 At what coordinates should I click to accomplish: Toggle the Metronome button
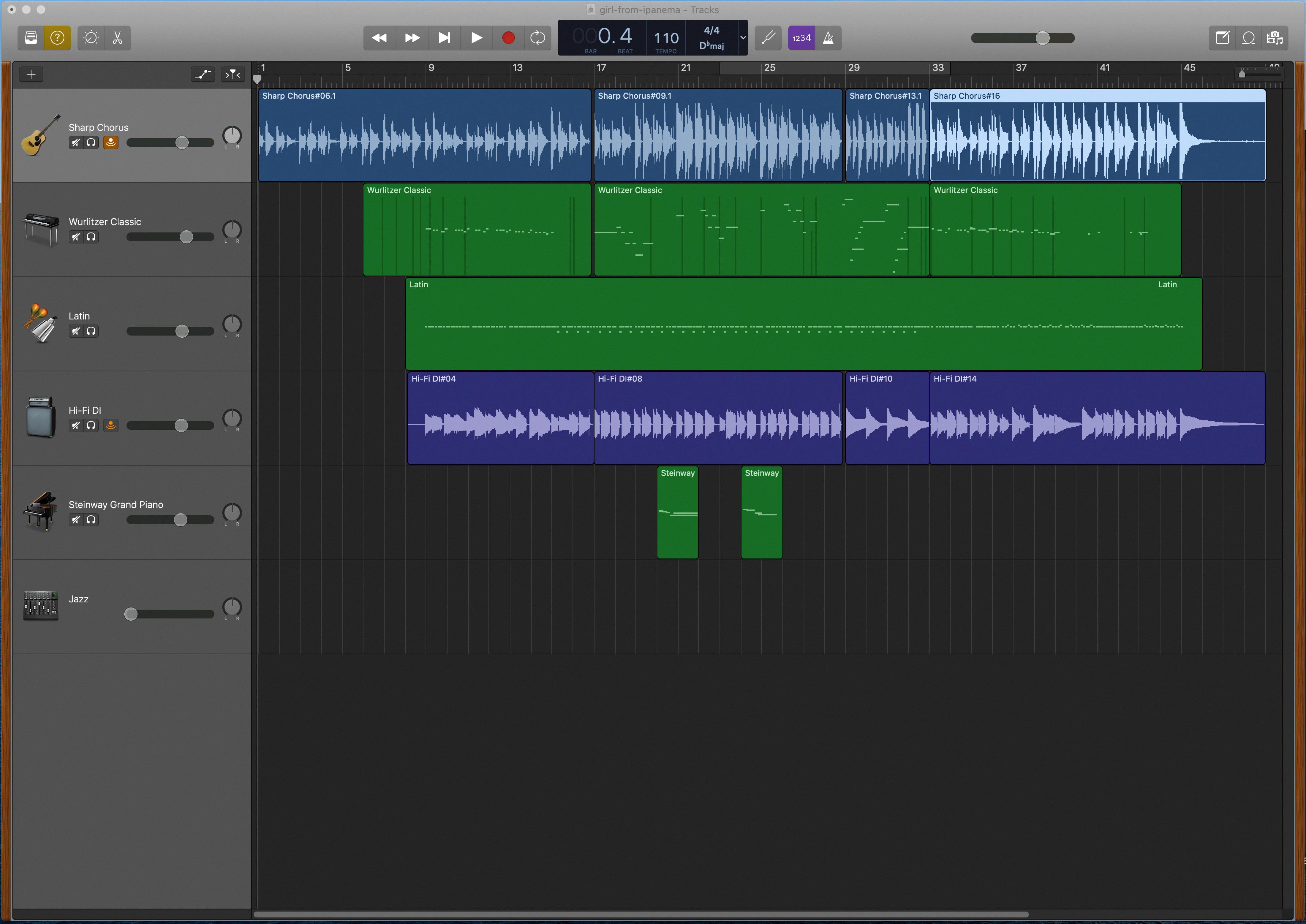point(828,38)
